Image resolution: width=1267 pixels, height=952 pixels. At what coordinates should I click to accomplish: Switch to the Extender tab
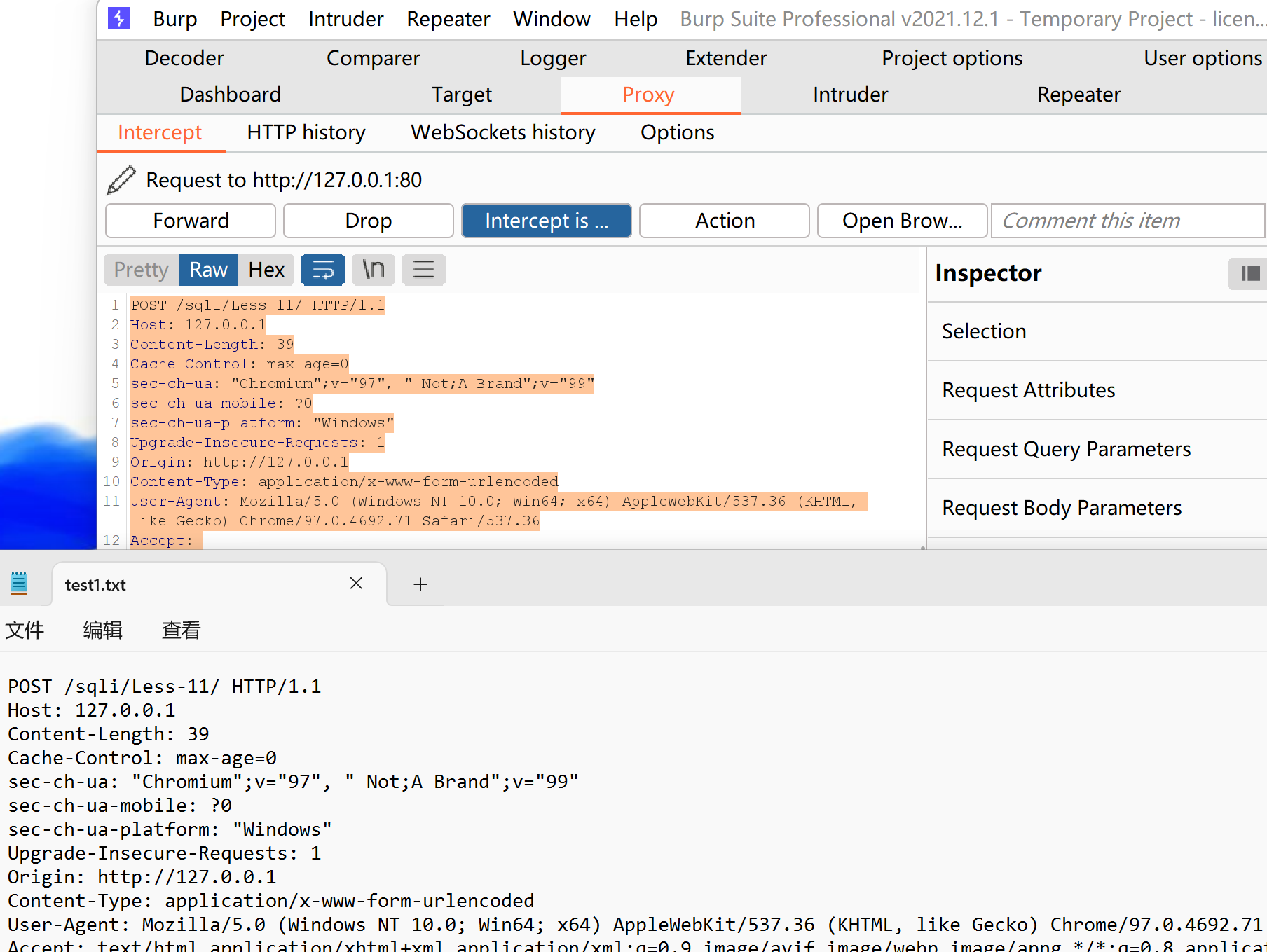pos(726,58)
